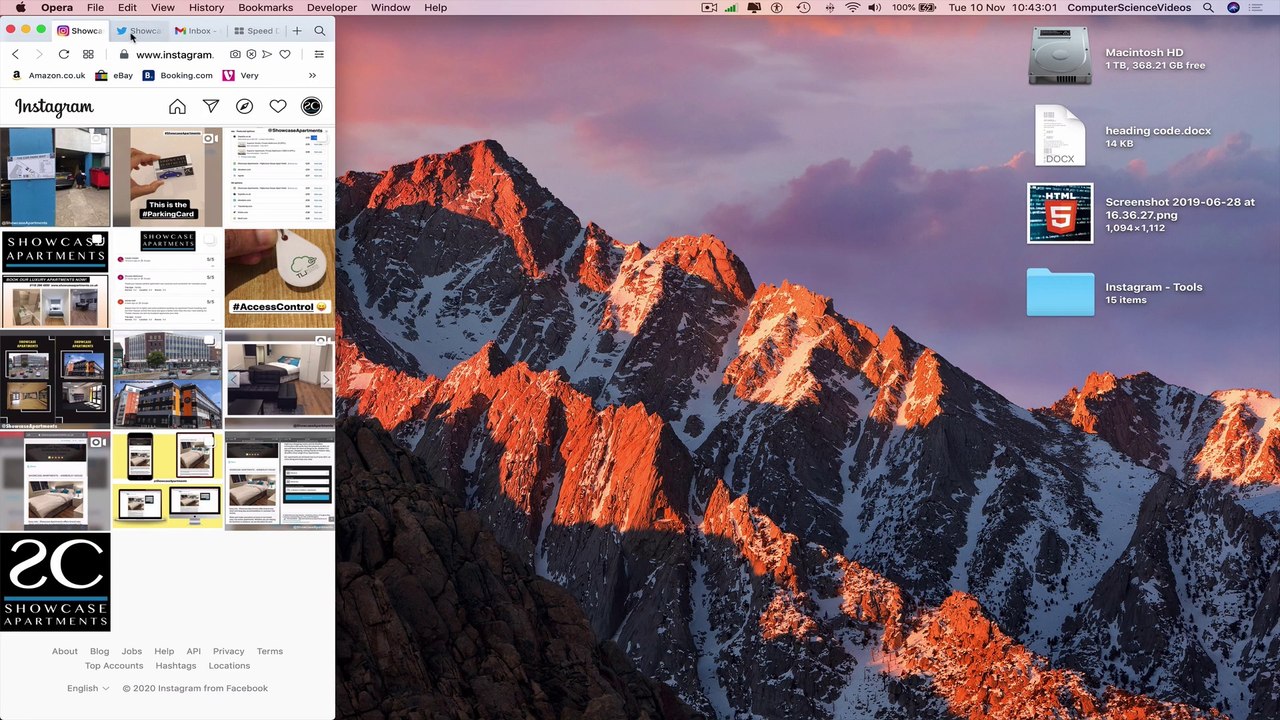Open the History menu
The image size is (1280, 720).
pyautogui.click(x=206, y=7)
